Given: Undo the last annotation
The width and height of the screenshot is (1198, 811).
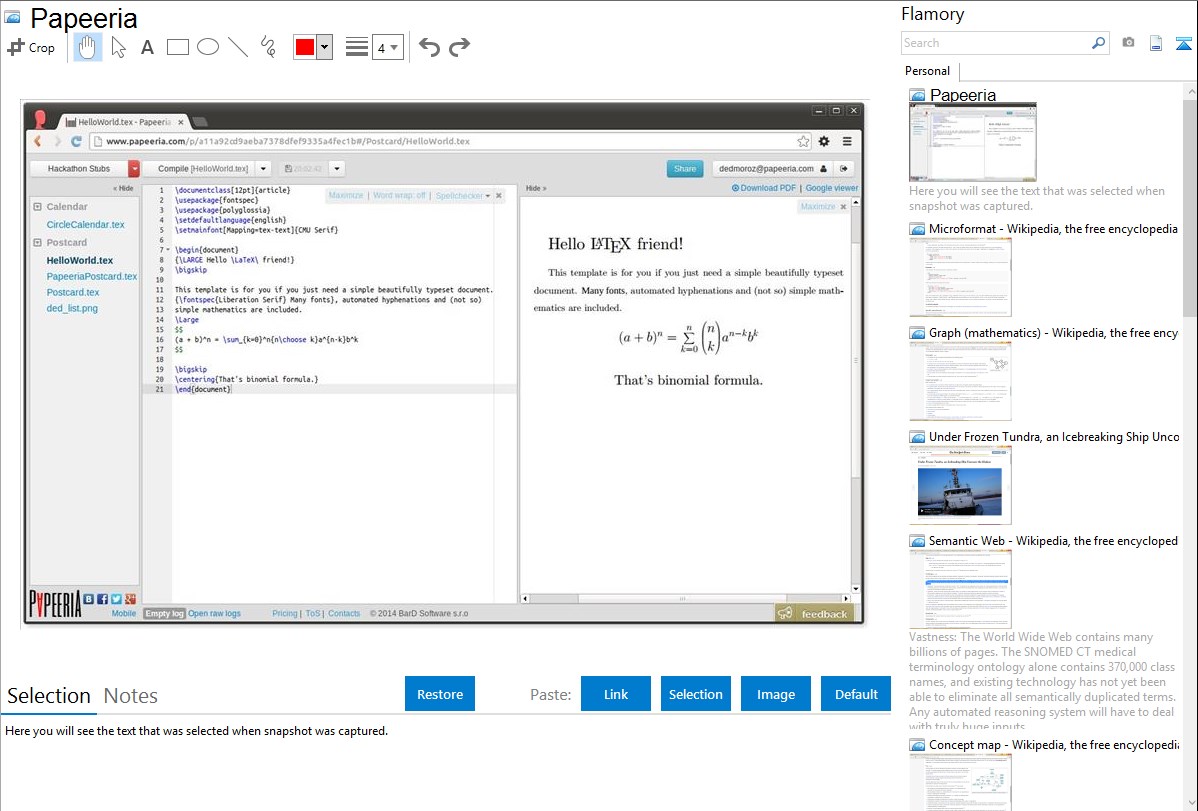Looking at the screenshot, I should [x=429, y=47].
